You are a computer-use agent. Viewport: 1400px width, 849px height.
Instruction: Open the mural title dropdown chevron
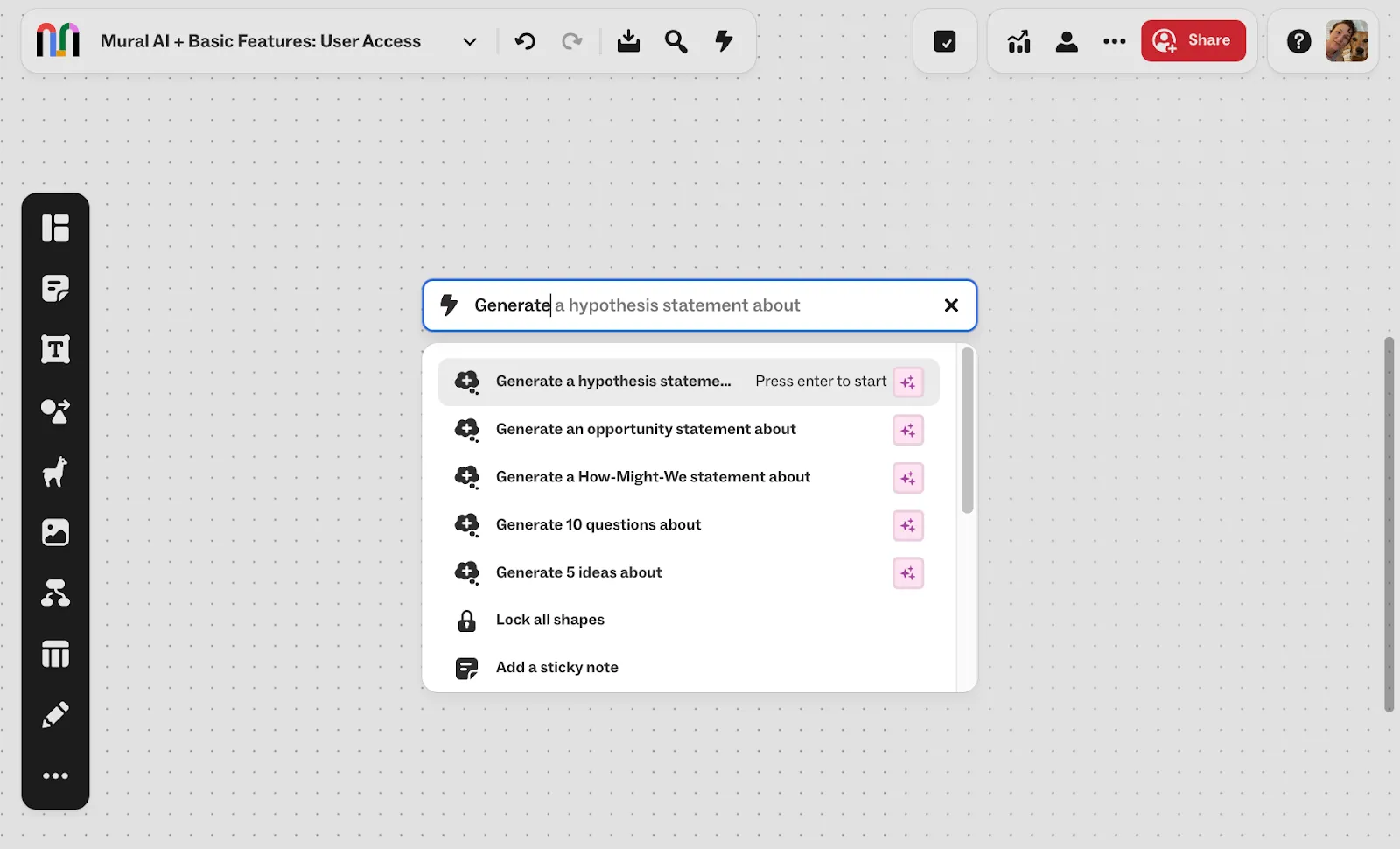[x=470, y=41]
